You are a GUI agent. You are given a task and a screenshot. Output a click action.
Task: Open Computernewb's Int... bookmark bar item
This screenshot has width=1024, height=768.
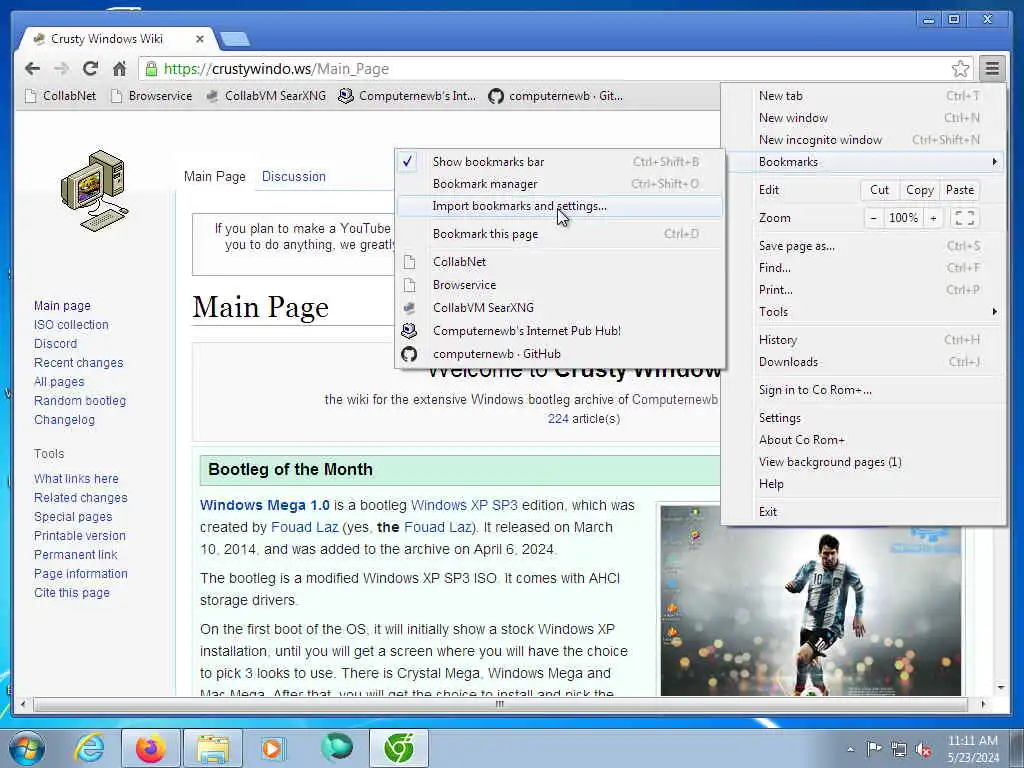pyautogui.click(x=407, y=96)
